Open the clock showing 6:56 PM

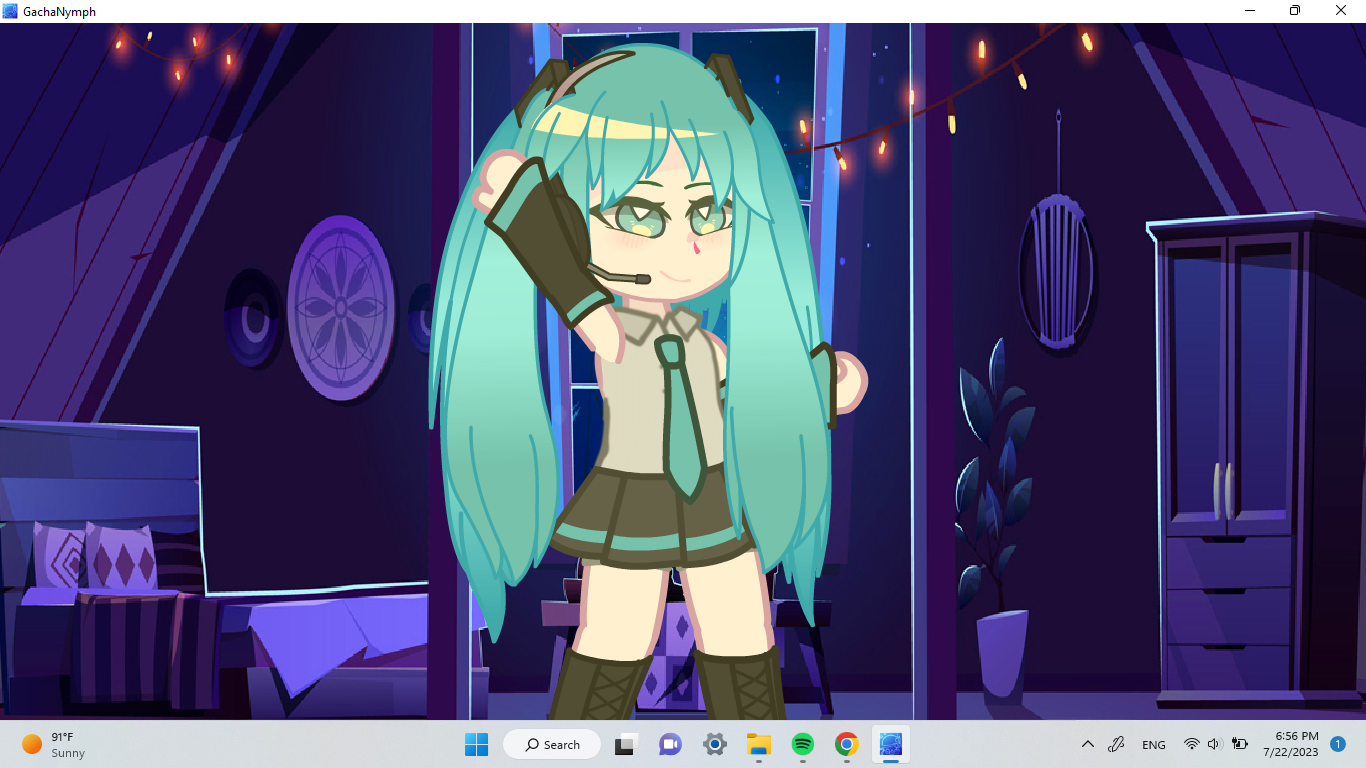click(1290, 744)
